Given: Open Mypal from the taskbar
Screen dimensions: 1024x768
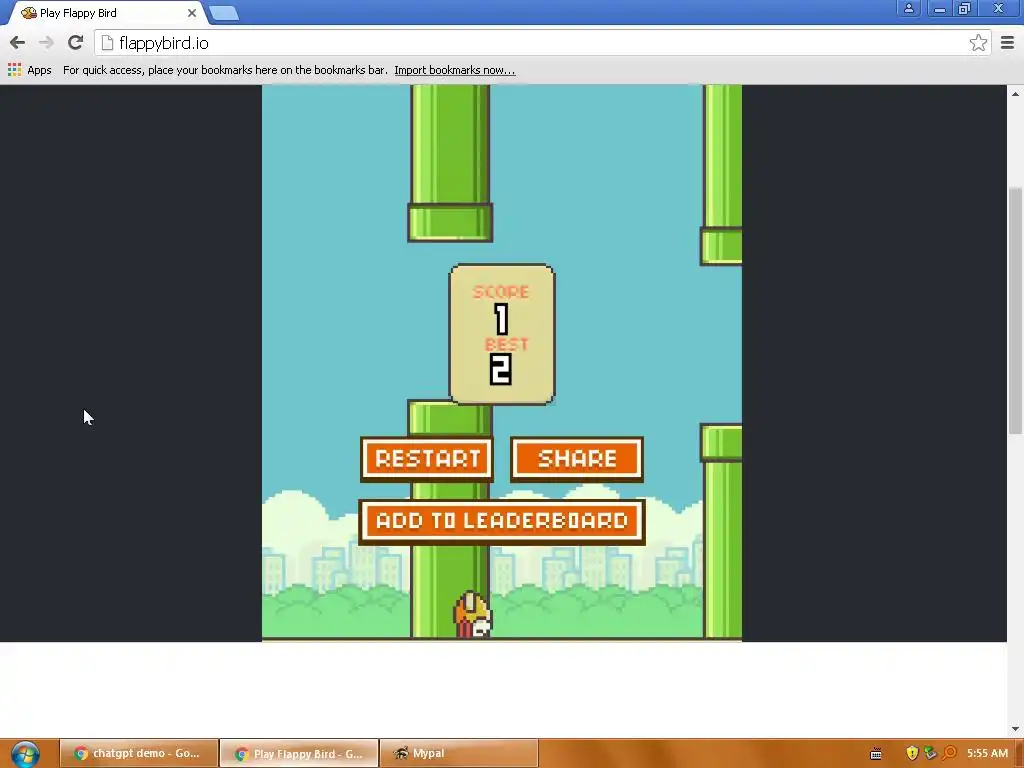Looking at the screenshot, I should pos(459,754).
